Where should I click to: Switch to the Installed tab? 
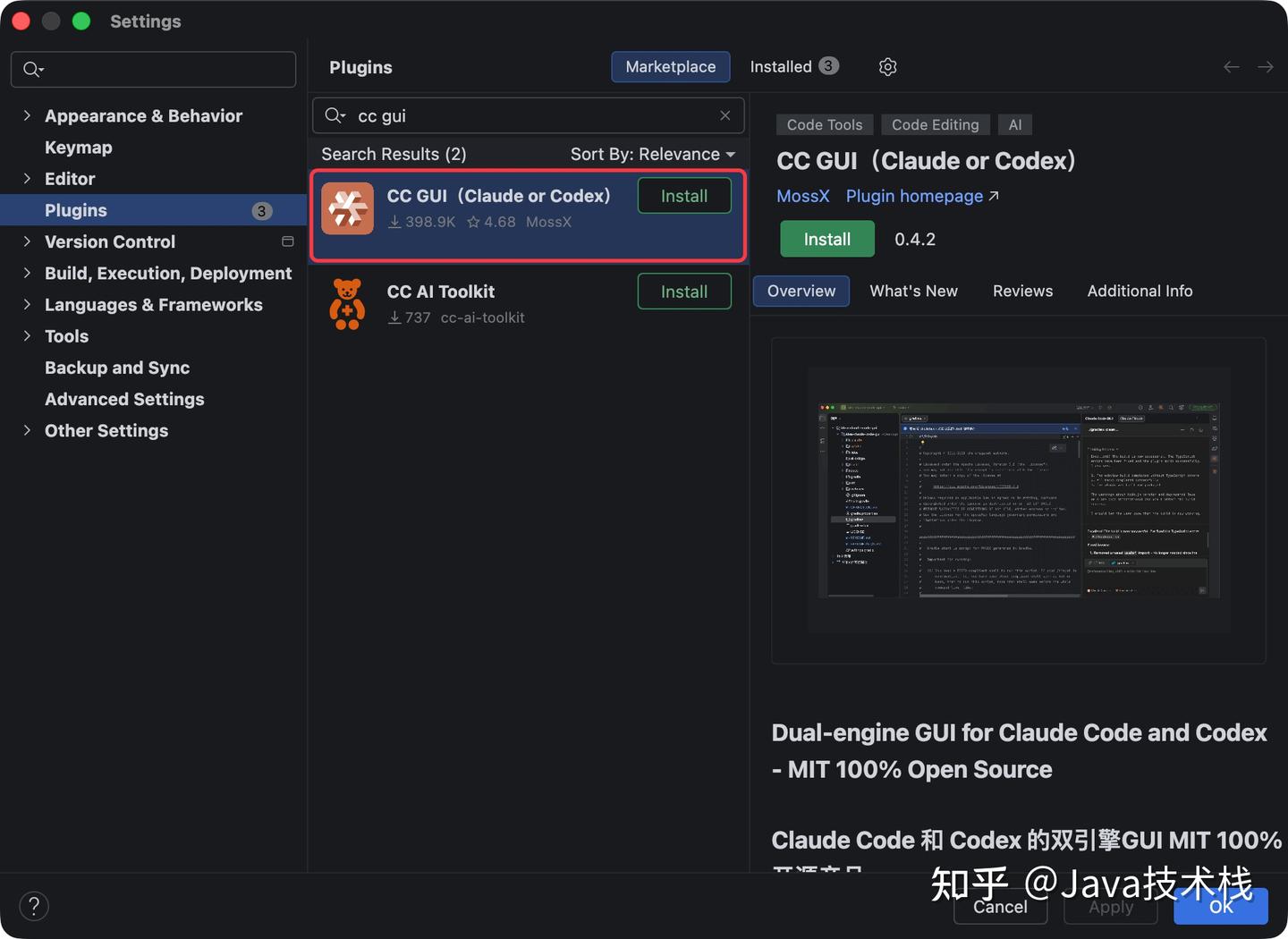(793, 67)
